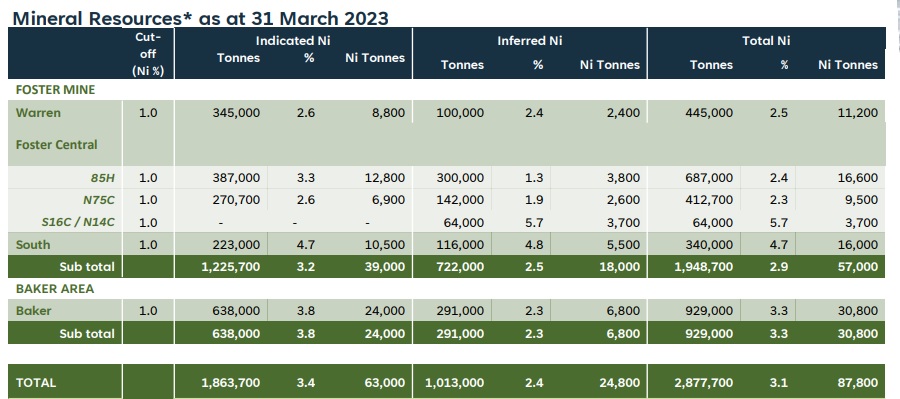
Task: Click the S16C / N14C row label
Action: [x=78, y=222]
